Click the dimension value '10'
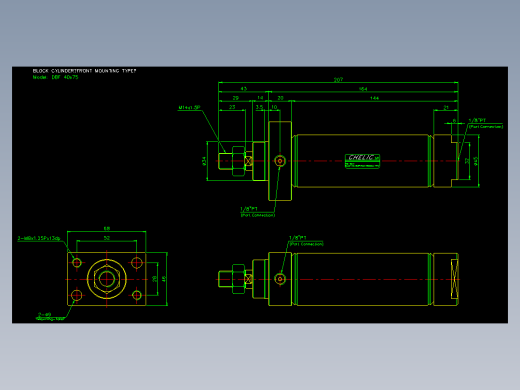 coord(274,107)
